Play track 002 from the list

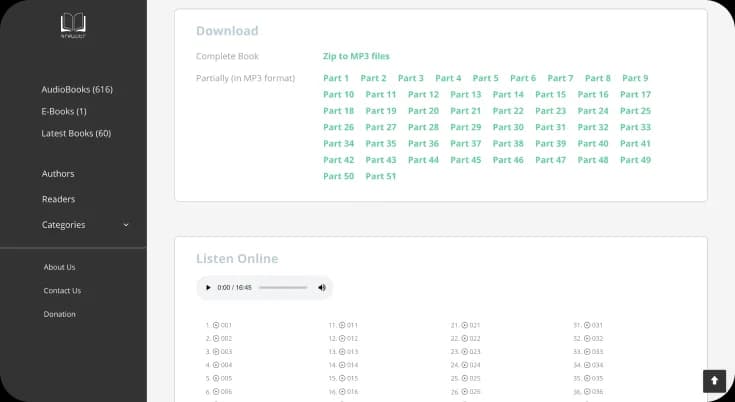click(223, 338)
